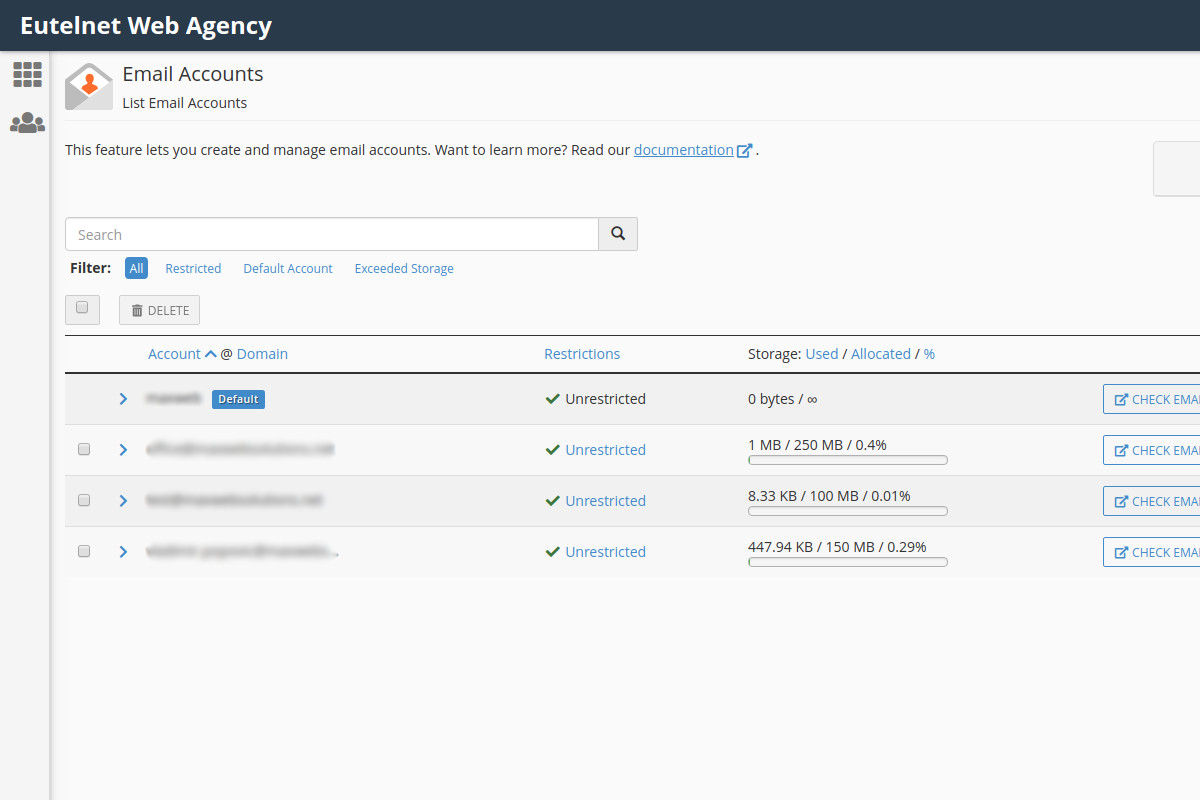Click storage bar for 447.94 KB / 150 MB
Viewport: 1200px width, 800px height.
click(x=848, y=562)
